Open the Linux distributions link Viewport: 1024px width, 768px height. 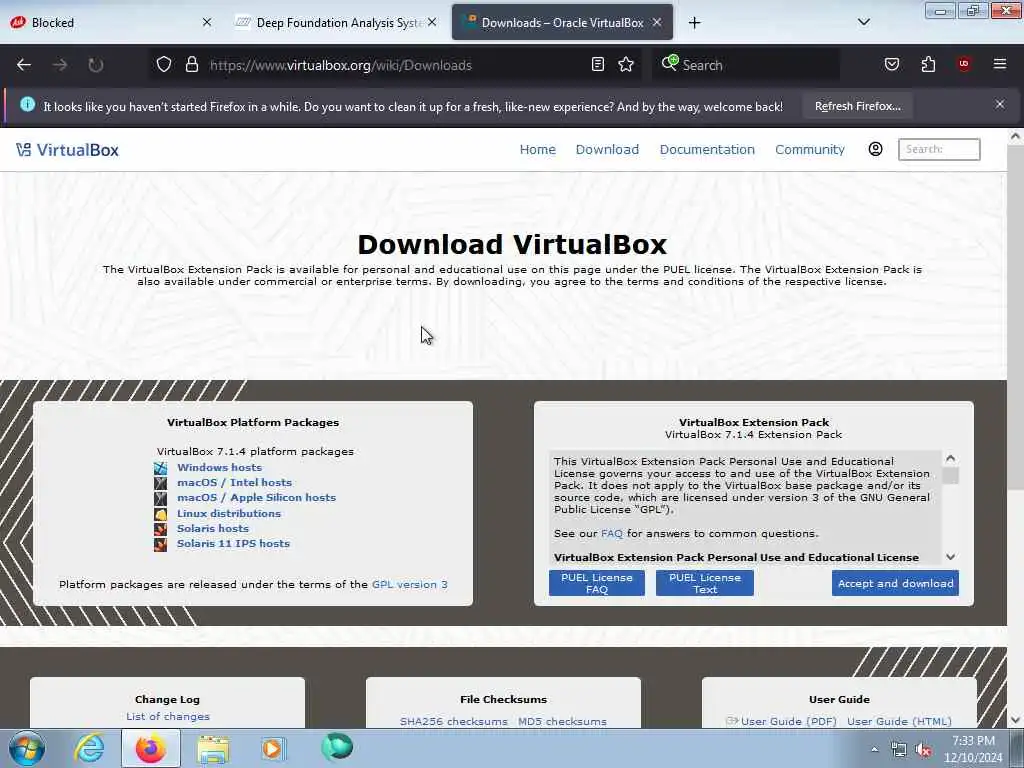pos(229,513)
